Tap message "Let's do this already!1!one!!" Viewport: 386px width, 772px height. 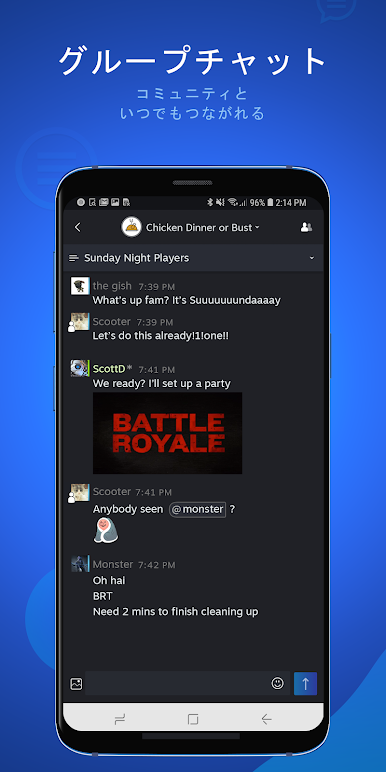point(161,336)
